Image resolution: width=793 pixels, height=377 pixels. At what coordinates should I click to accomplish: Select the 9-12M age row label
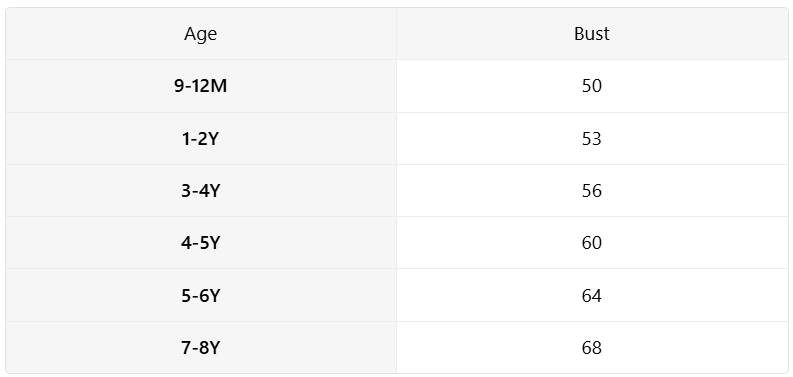click(x=201, y=86)
